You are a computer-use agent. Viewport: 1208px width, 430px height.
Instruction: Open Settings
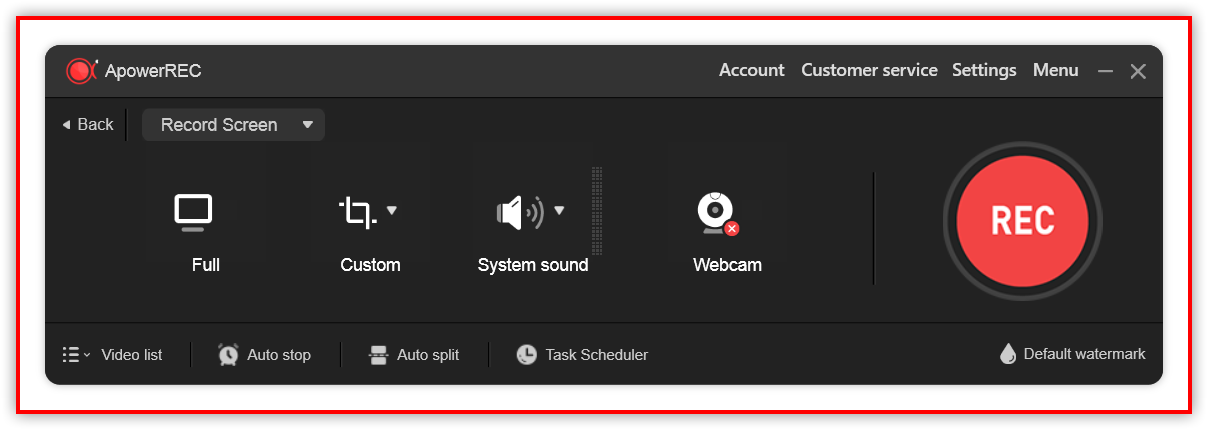pyautogui.click(x=984, y=70)
